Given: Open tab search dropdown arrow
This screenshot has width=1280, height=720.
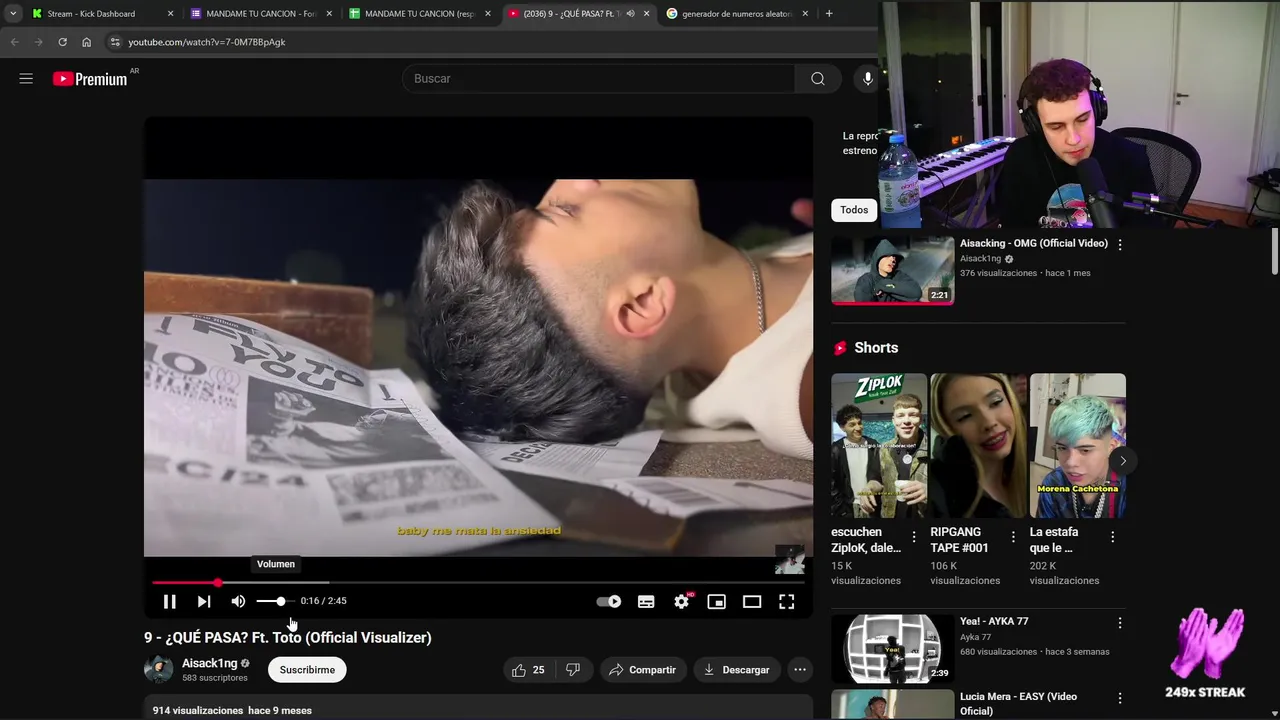Looking at the screenshot, I should [12, 14].
